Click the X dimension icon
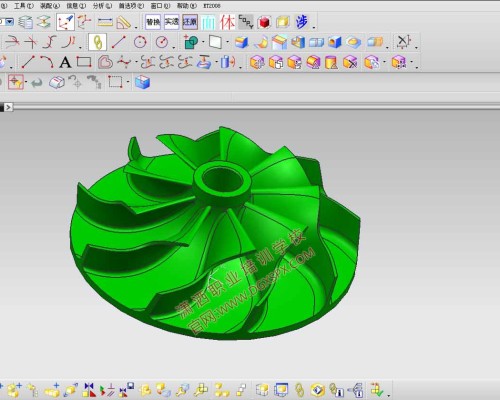 [403, 42]
